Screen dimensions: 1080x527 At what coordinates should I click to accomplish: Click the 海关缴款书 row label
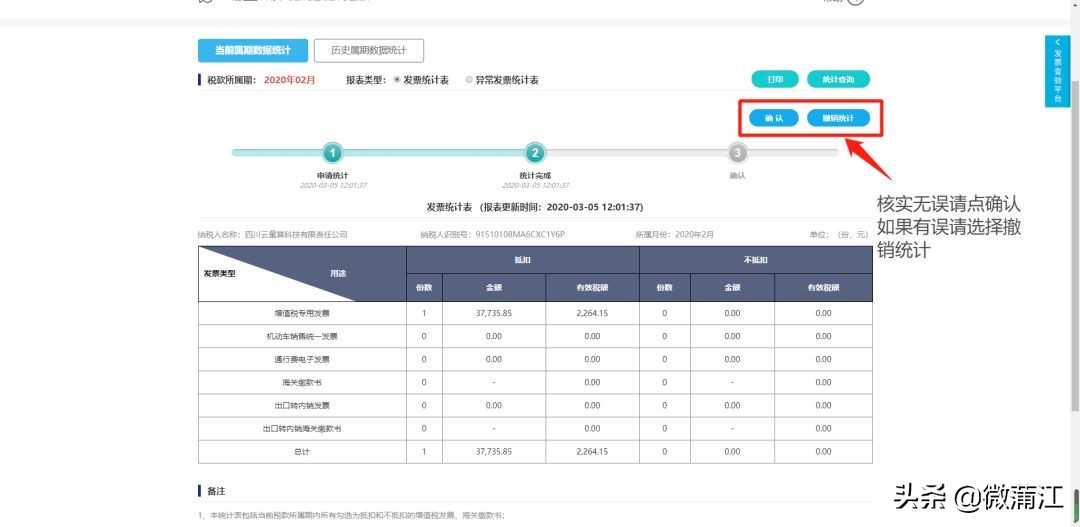click(x=302, y=382)
